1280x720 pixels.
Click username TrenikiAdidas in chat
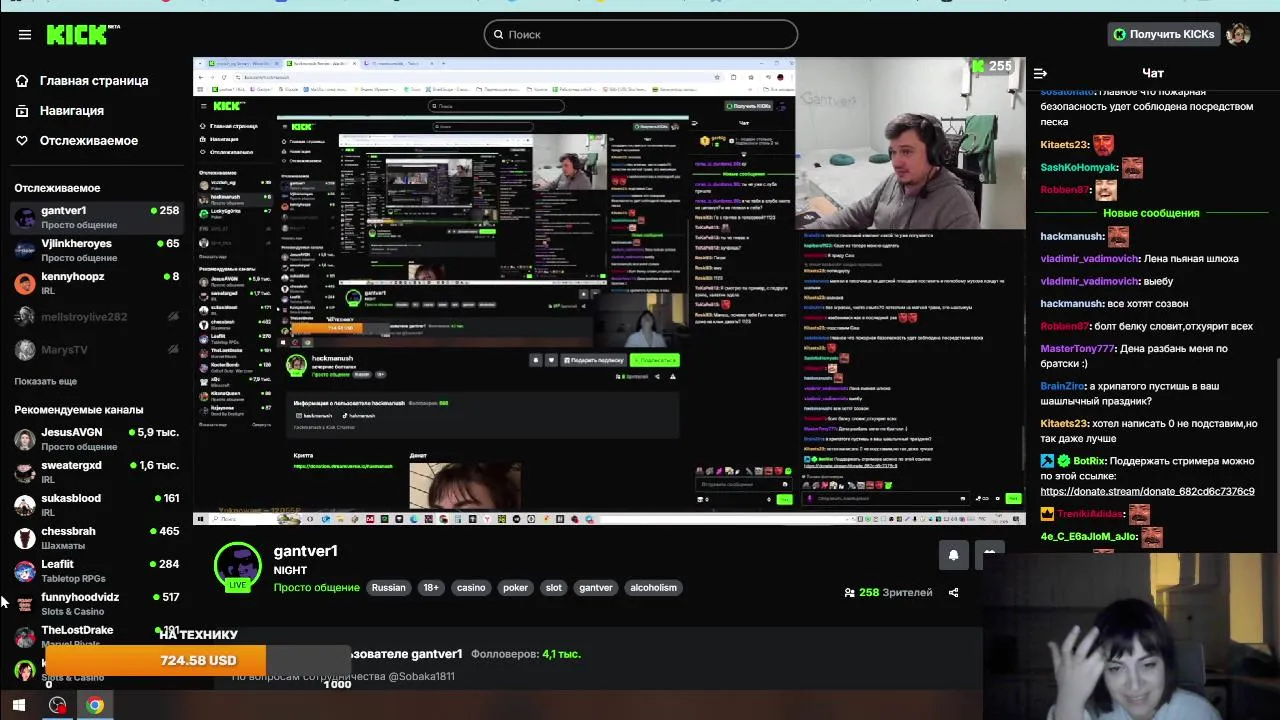(x=1091, y=514)
